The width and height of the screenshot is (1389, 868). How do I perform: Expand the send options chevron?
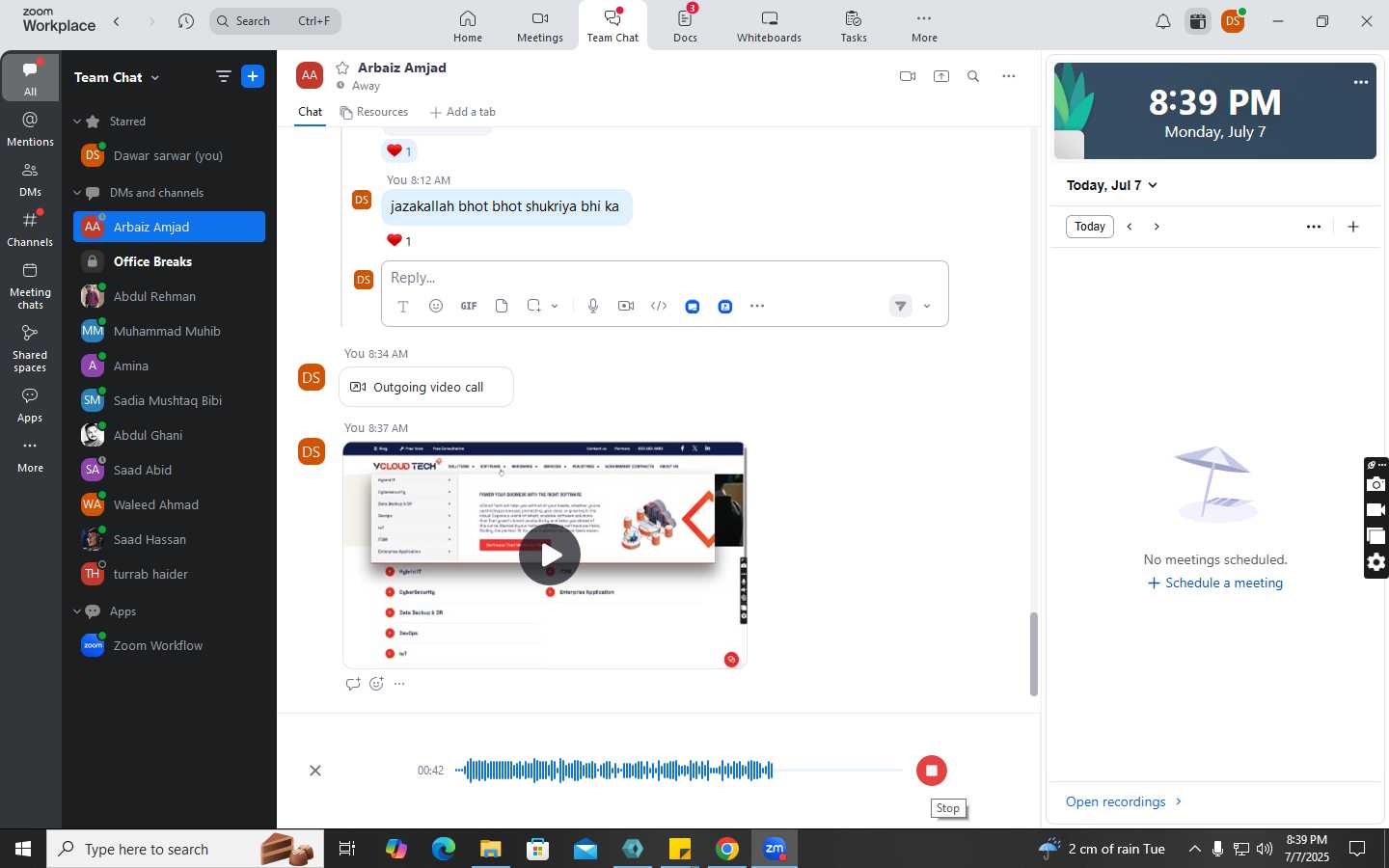(x=927, y=306)
